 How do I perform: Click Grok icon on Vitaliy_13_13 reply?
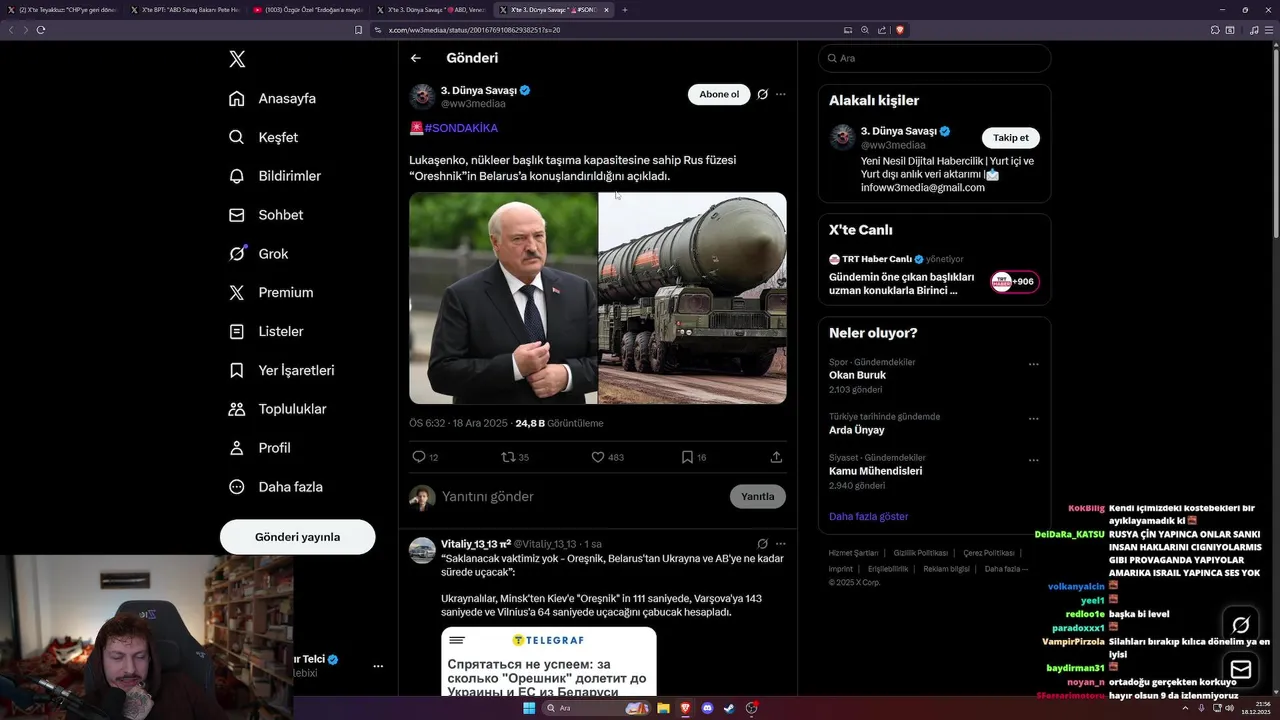762,544
